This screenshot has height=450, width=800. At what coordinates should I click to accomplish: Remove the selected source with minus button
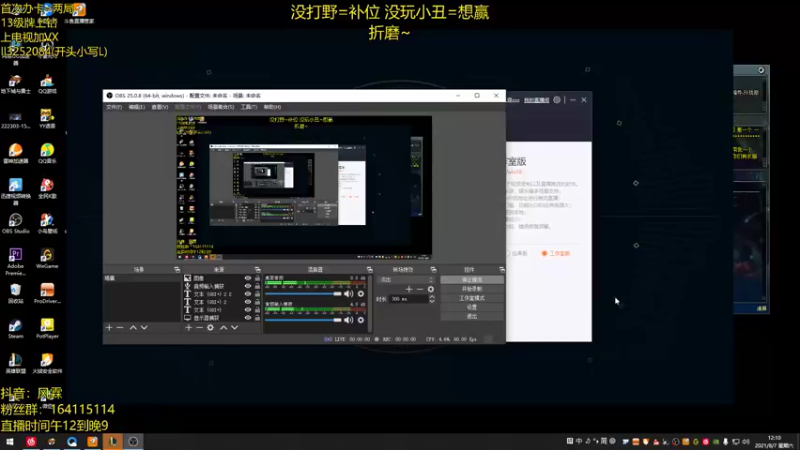click(x=199, y=328)
